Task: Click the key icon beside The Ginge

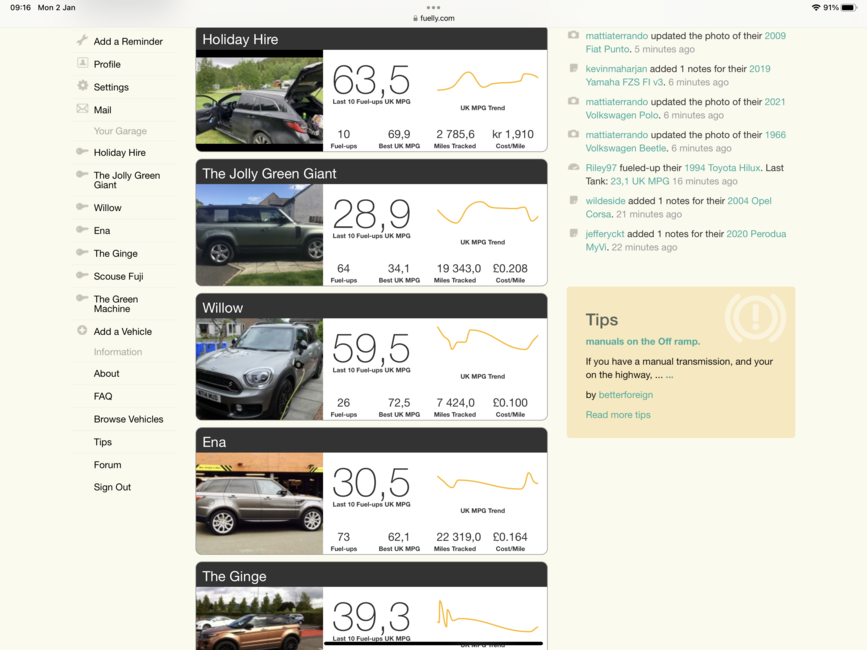Action: point(82,253)
